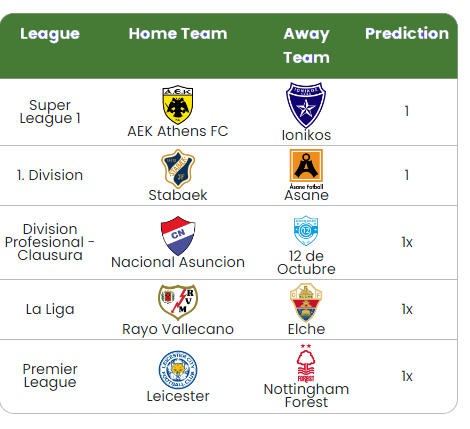470x429 pixels.
Task: Click the AEK Athens FC crest
Action: point(178,105)
